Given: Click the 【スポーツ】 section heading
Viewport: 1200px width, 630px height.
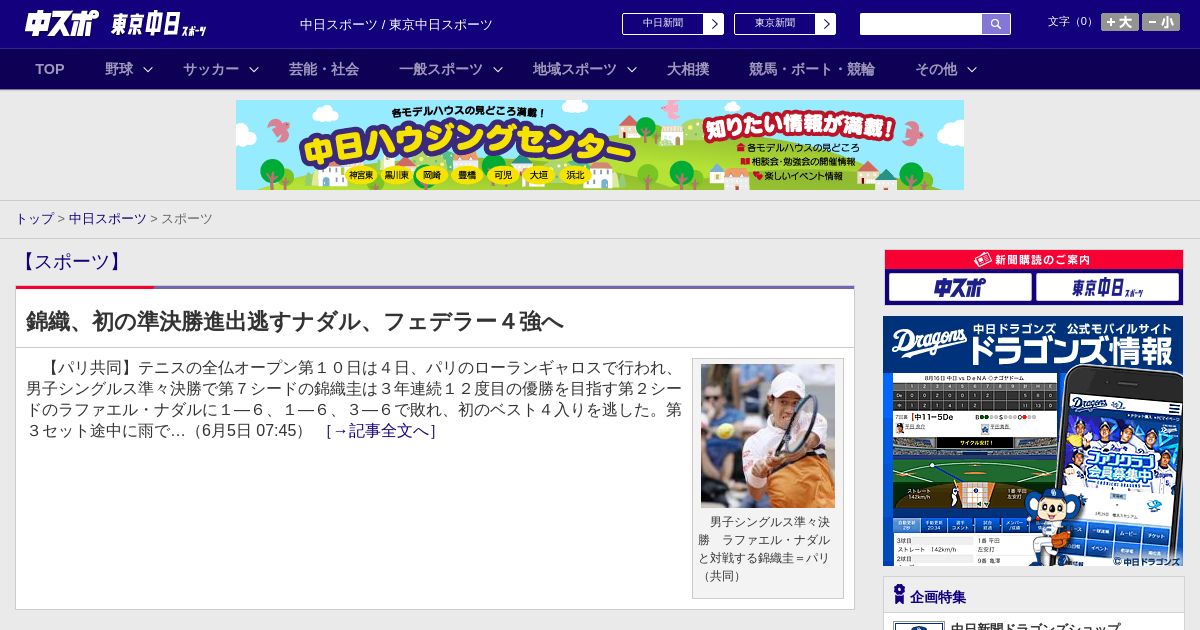Looking at the screenshot, I should point(72,262).
